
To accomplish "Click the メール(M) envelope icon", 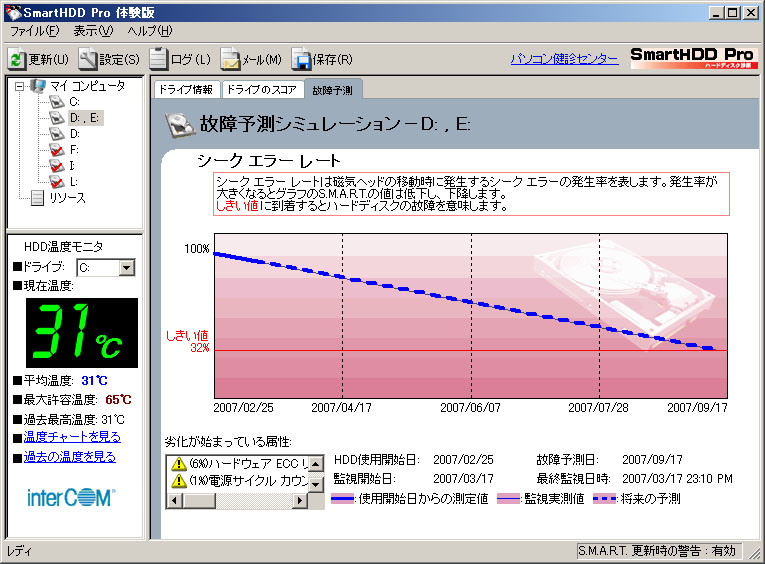I will point(230,59).
